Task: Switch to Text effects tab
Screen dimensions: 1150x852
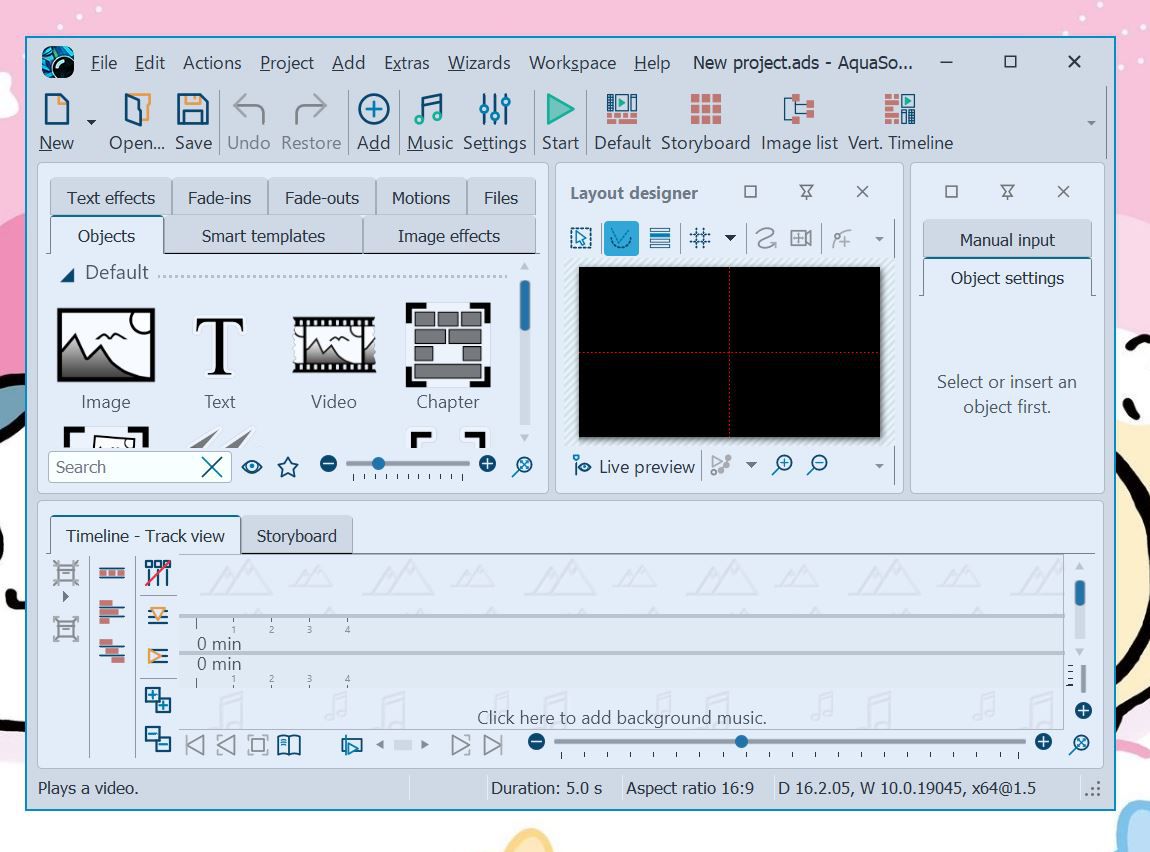Action: pos(111,198)
